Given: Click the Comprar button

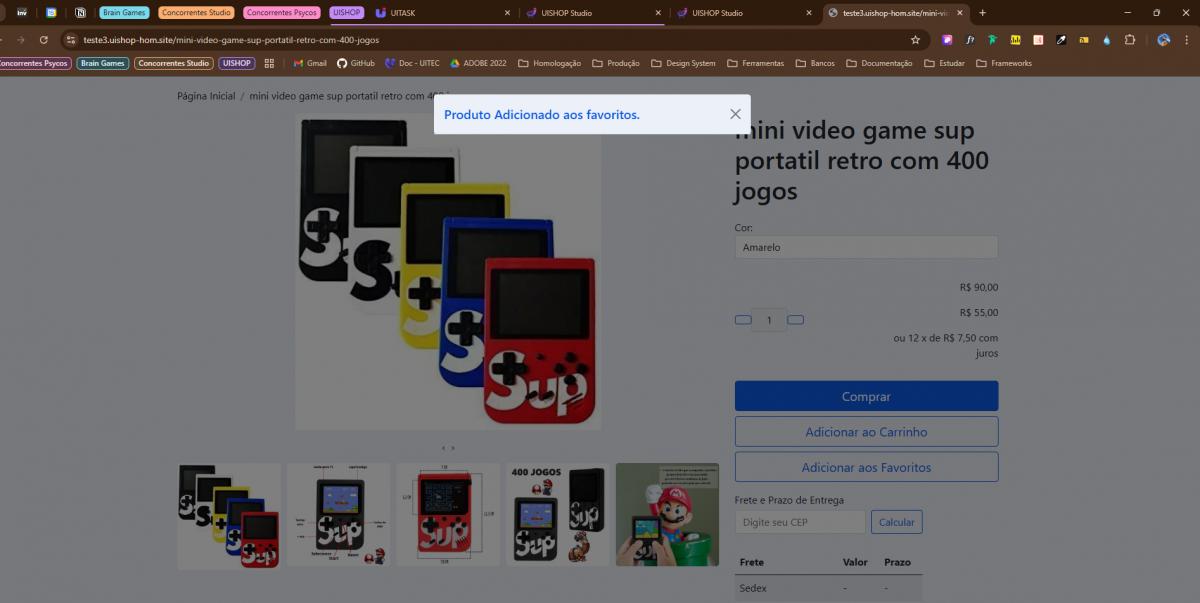Looking at the screenshot, I should coord(866,396).
